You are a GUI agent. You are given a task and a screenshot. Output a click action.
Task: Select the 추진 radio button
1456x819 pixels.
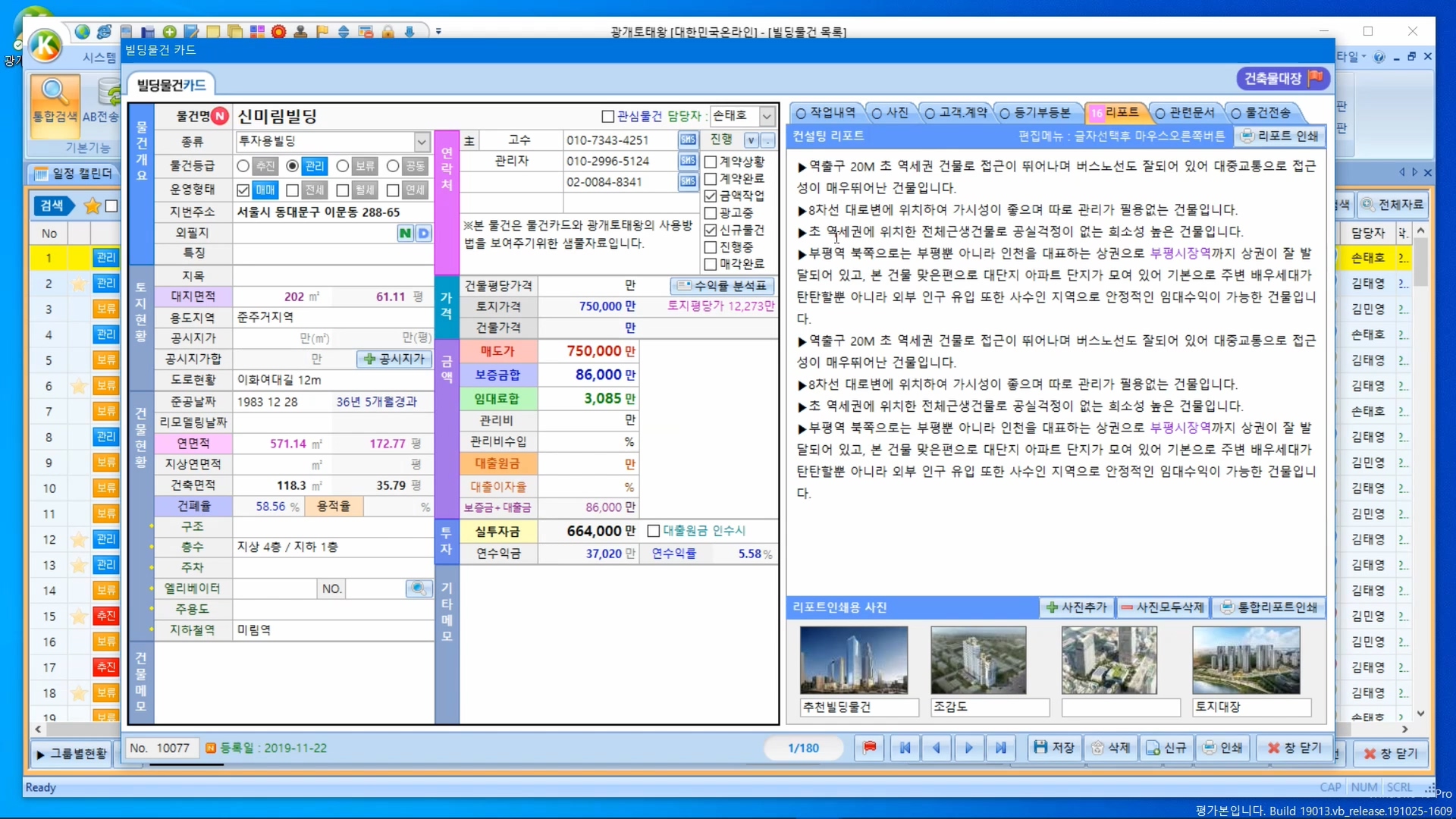243,166
